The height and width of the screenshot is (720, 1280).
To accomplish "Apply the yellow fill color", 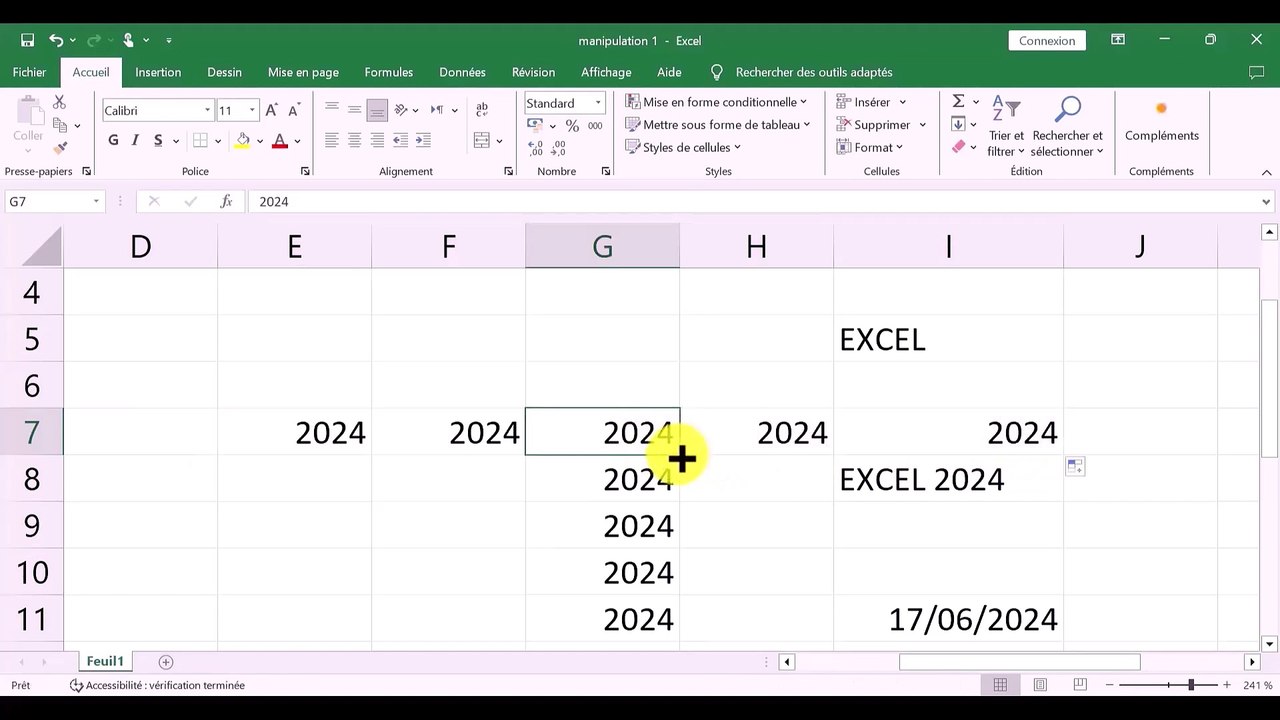I will (242, 141).
